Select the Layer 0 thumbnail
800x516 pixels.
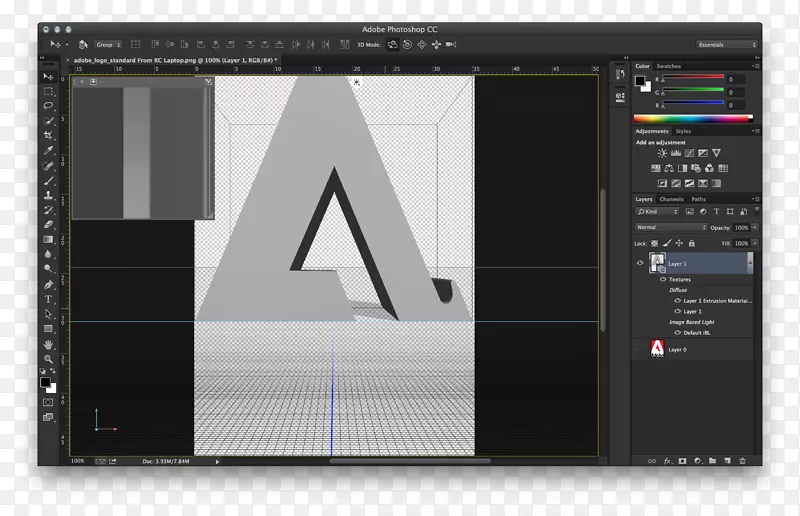[x=657, y=349]
